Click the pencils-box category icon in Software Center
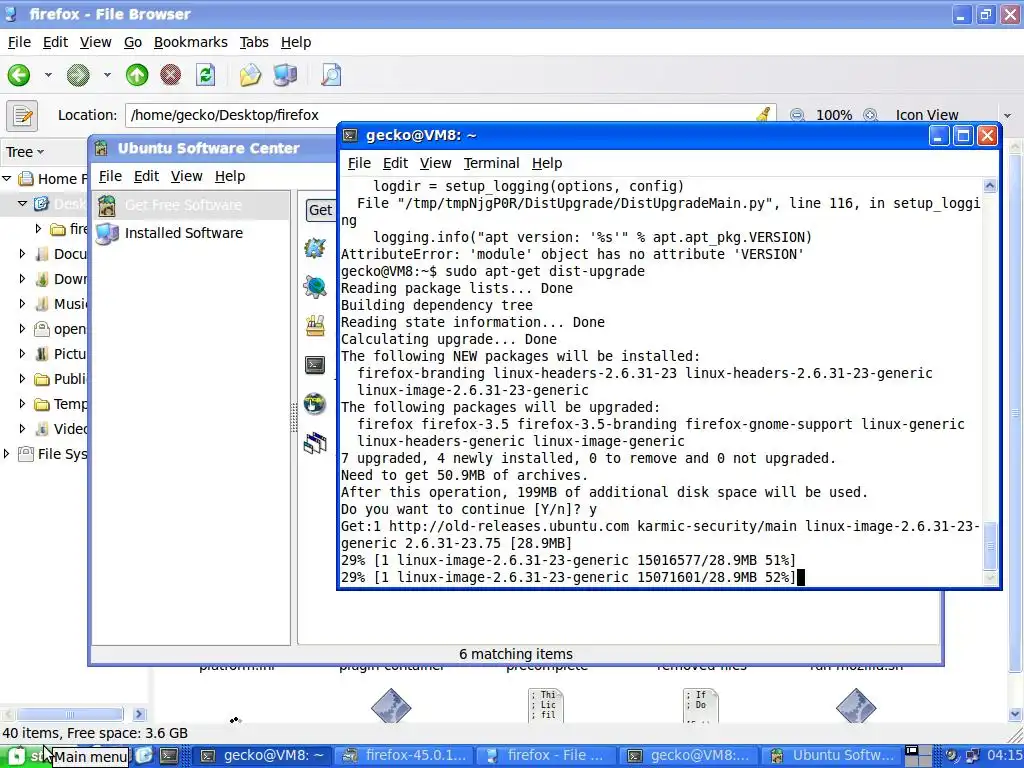 pos(315,325)
